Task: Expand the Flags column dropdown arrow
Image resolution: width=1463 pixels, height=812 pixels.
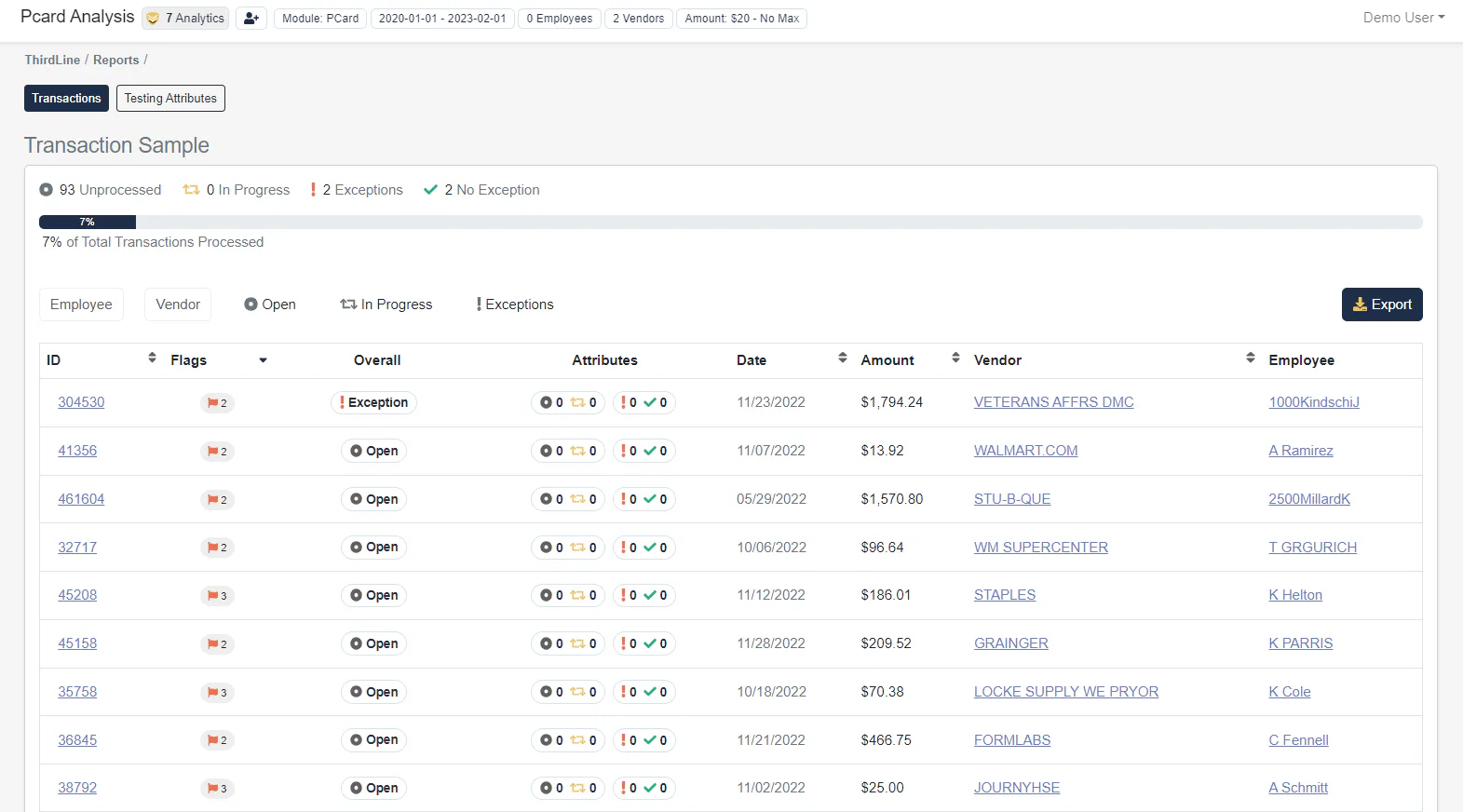Action: coord(263,360)
